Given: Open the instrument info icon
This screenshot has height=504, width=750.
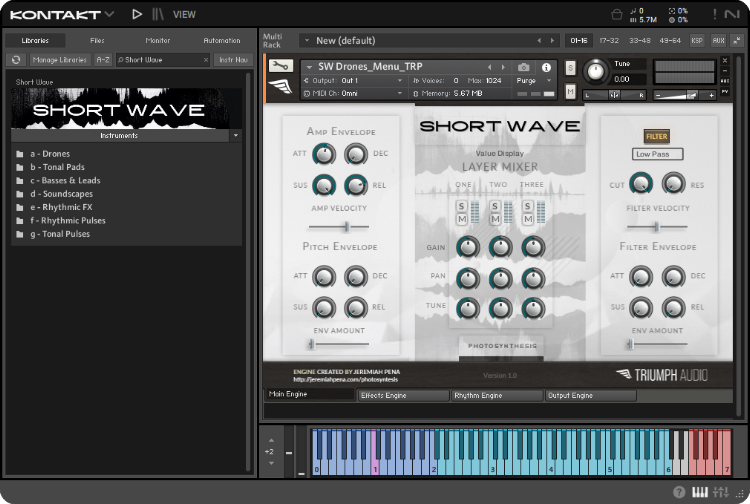Looking at the screenshot, I should tap(546, 67).
